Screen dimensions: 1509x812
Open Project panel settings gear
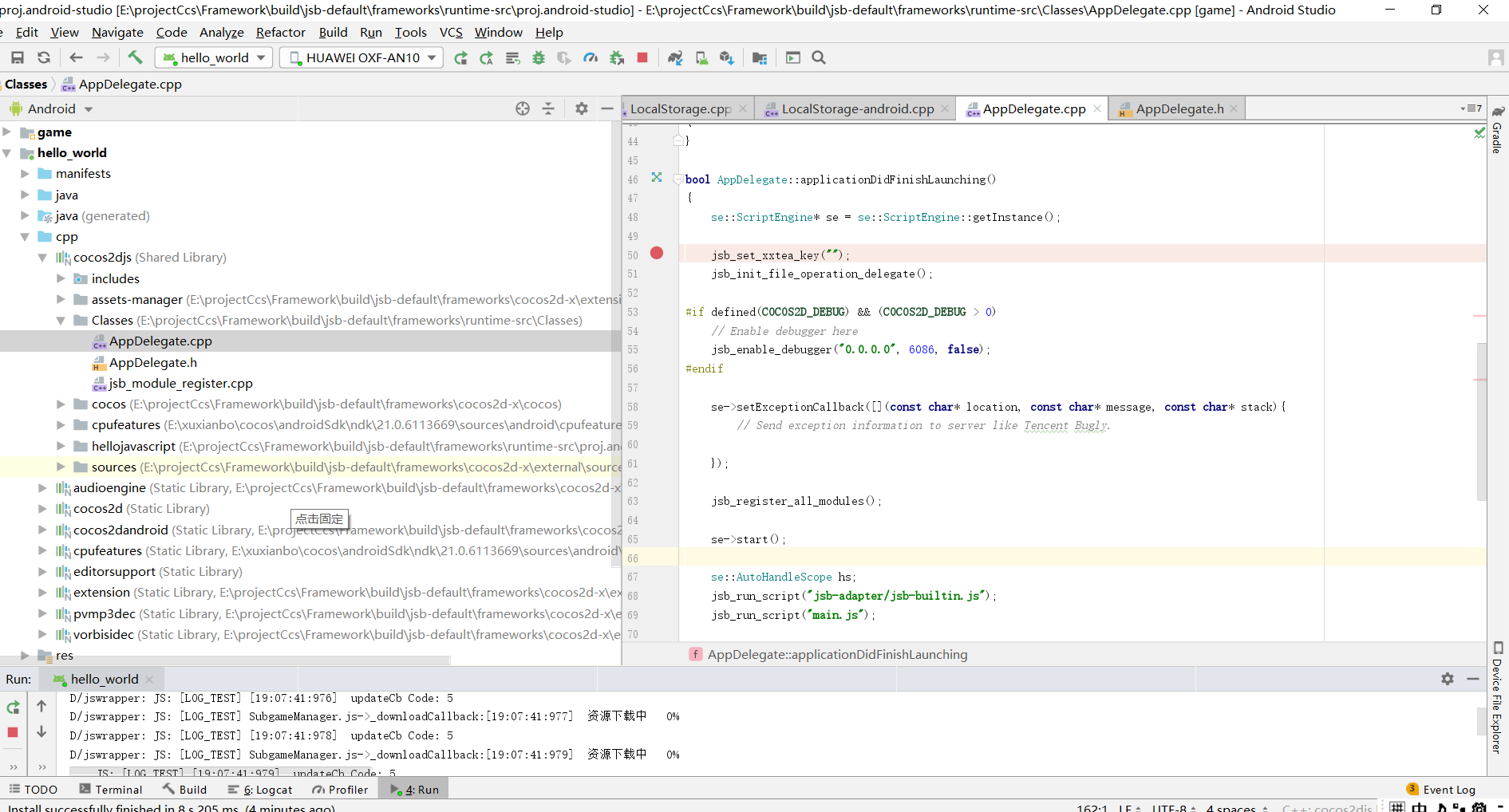point(582,108)
